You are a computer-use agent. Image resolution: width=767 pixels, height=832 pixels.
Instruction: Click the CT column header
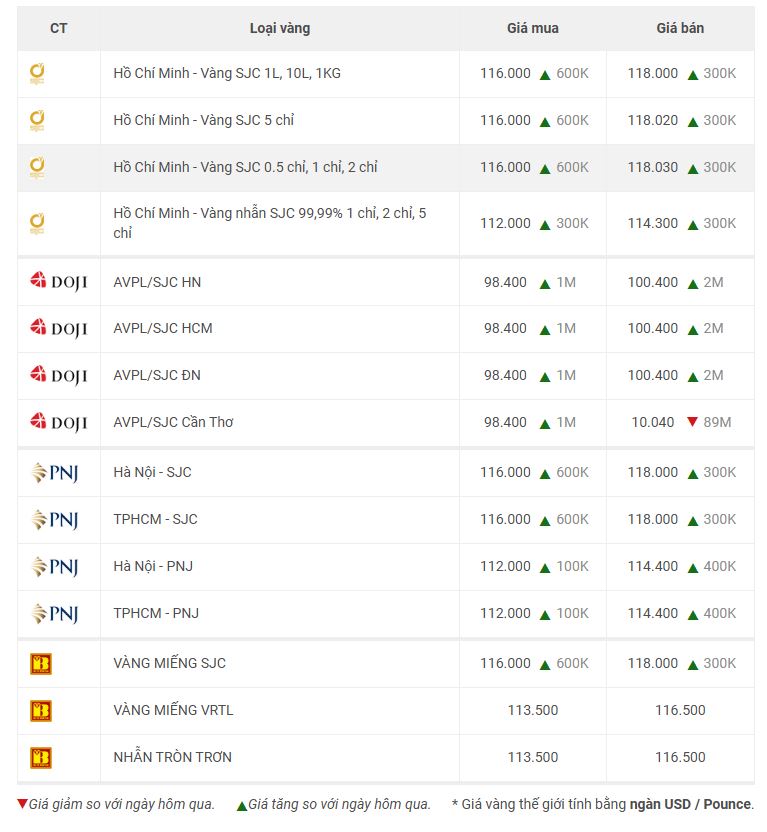58,28
